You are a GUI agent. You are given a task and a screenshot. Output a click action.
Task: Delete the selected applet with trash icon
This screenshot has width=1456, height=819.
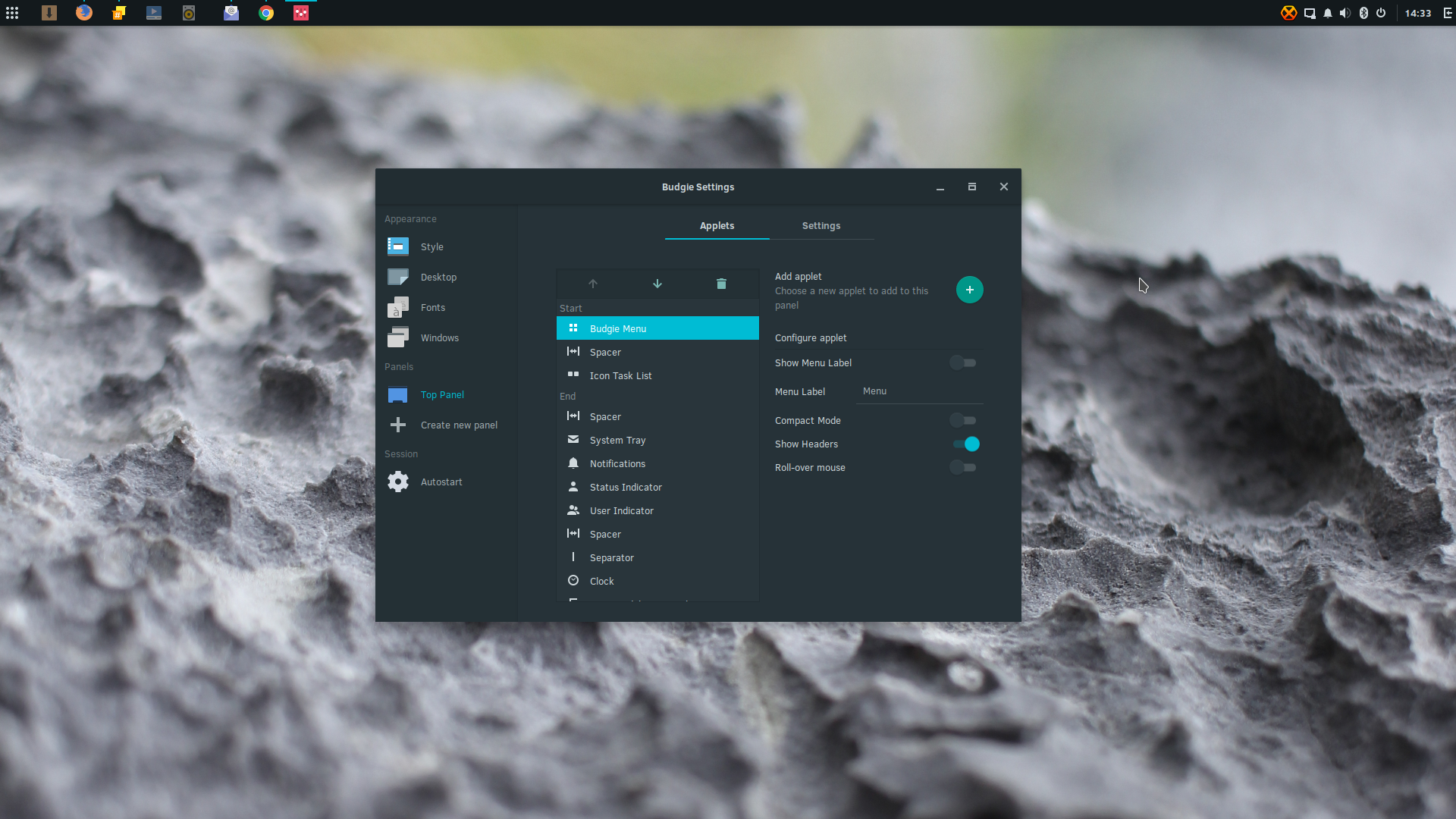[x=721, y=284]
